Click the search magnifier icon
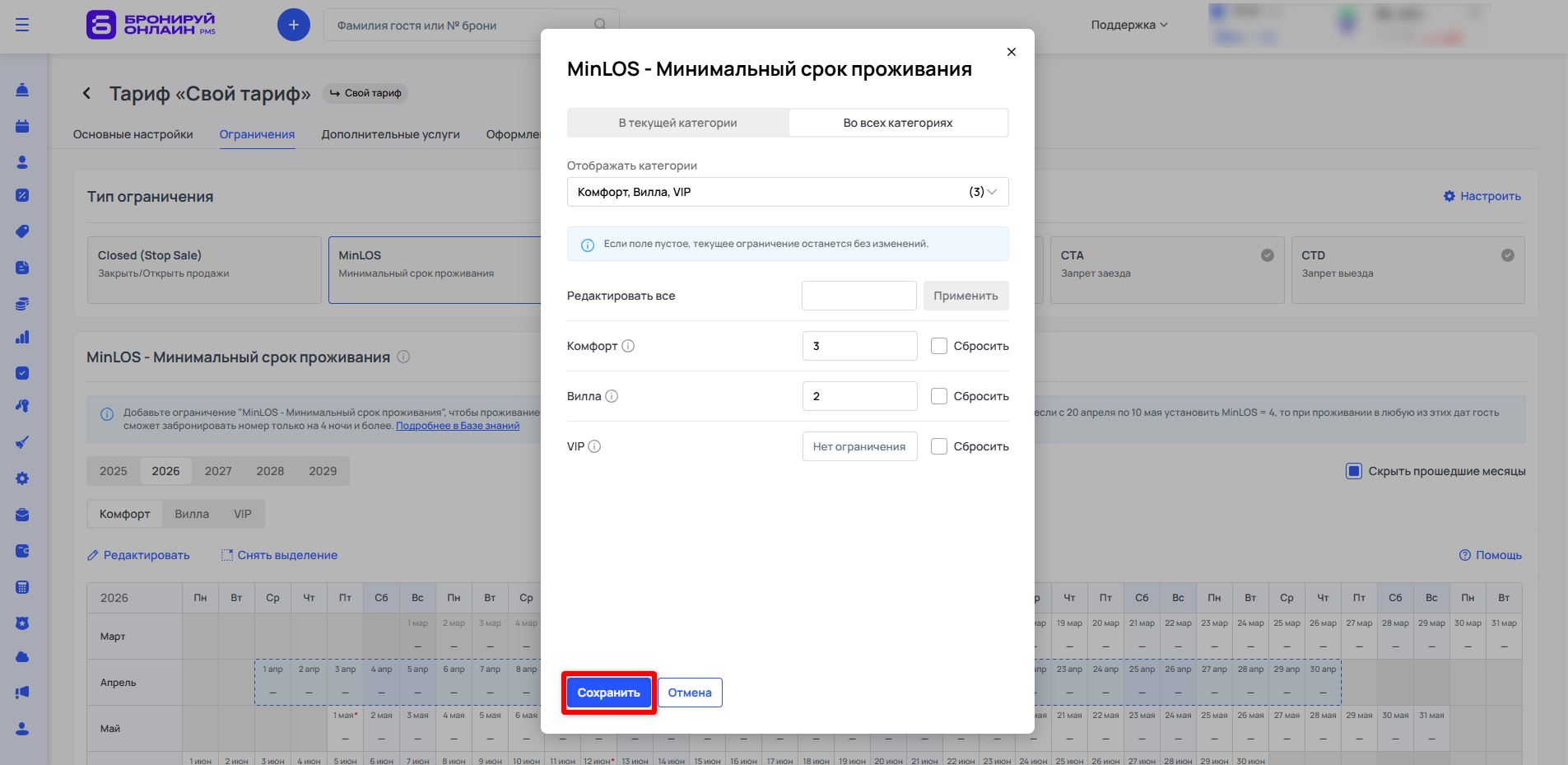Viewport: 1568px width, 765px height. tap(600, 25)
